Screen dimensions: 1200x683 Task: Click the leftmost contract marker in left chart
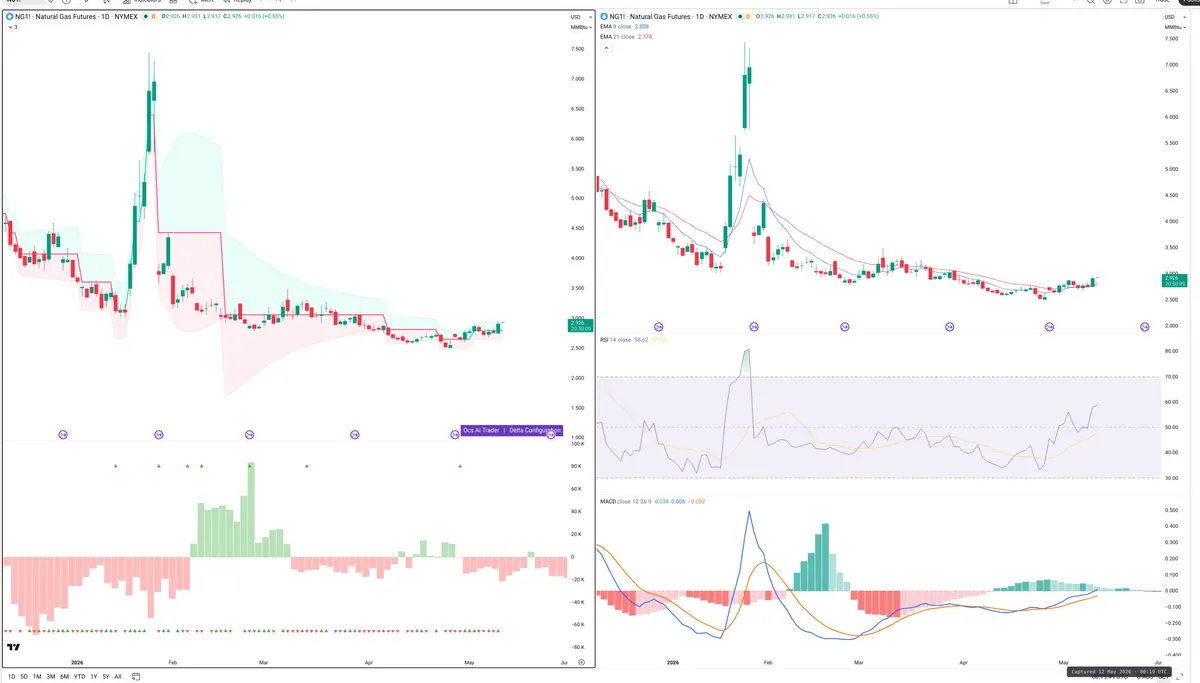tap(63, 433)
